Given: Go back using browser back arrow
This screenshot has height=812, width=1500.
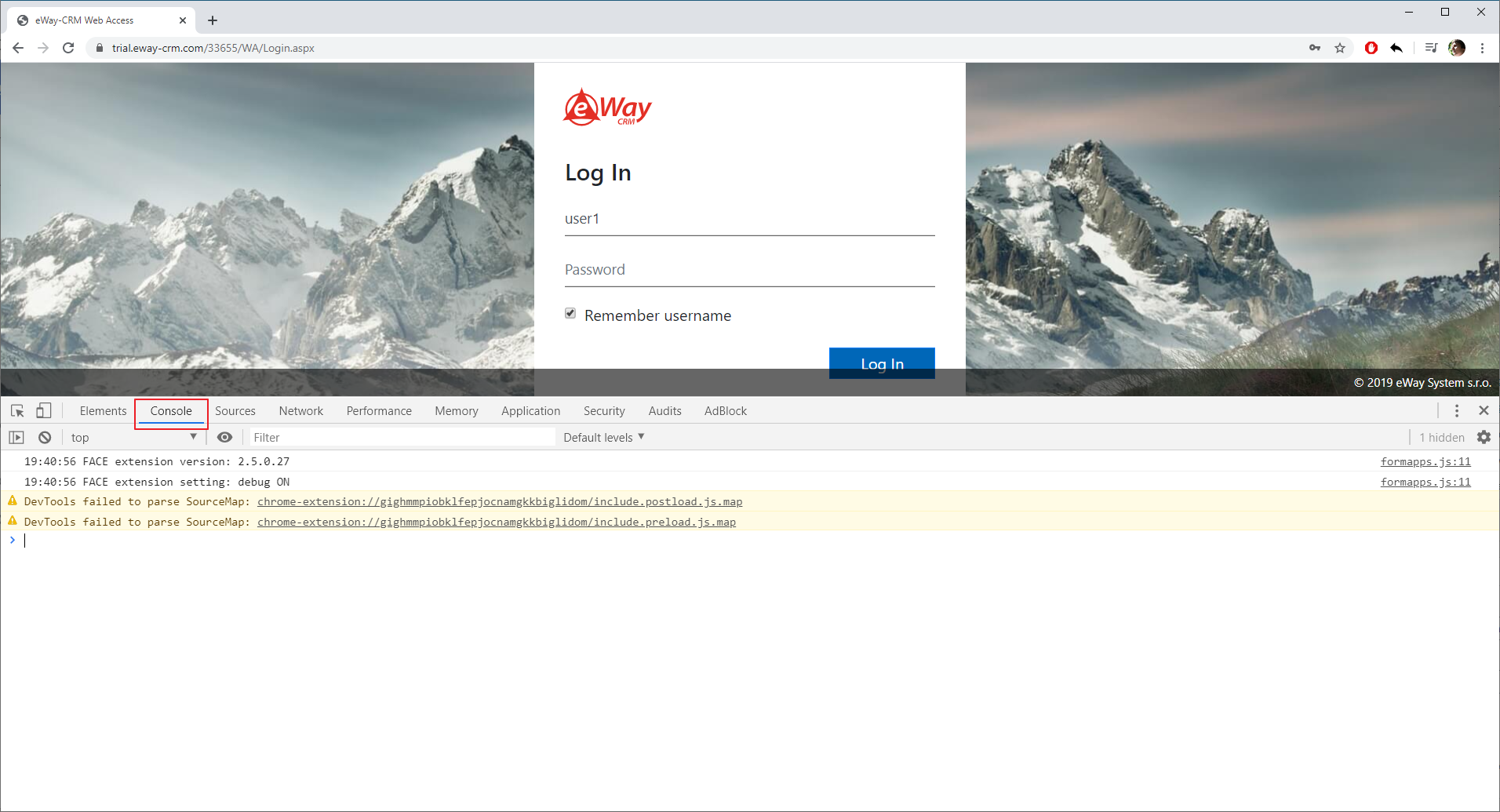Looking at the screenshot, I should point(18,48).
